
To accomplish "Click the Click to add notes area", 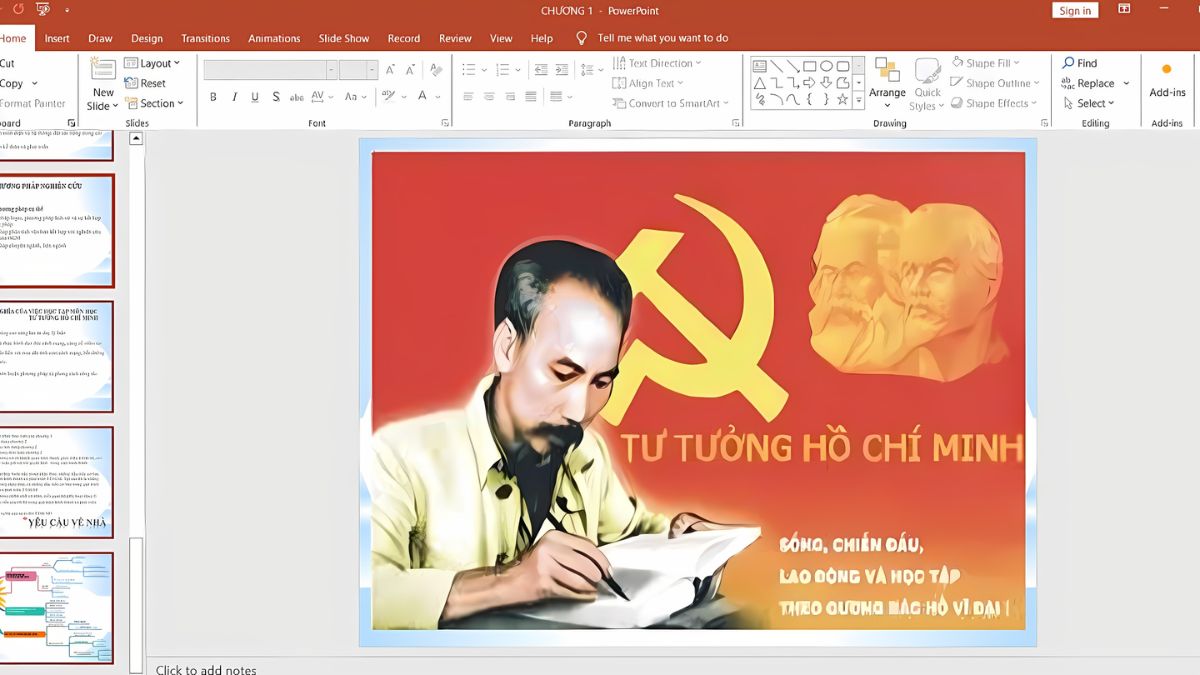I will click(x=206, y=669).
